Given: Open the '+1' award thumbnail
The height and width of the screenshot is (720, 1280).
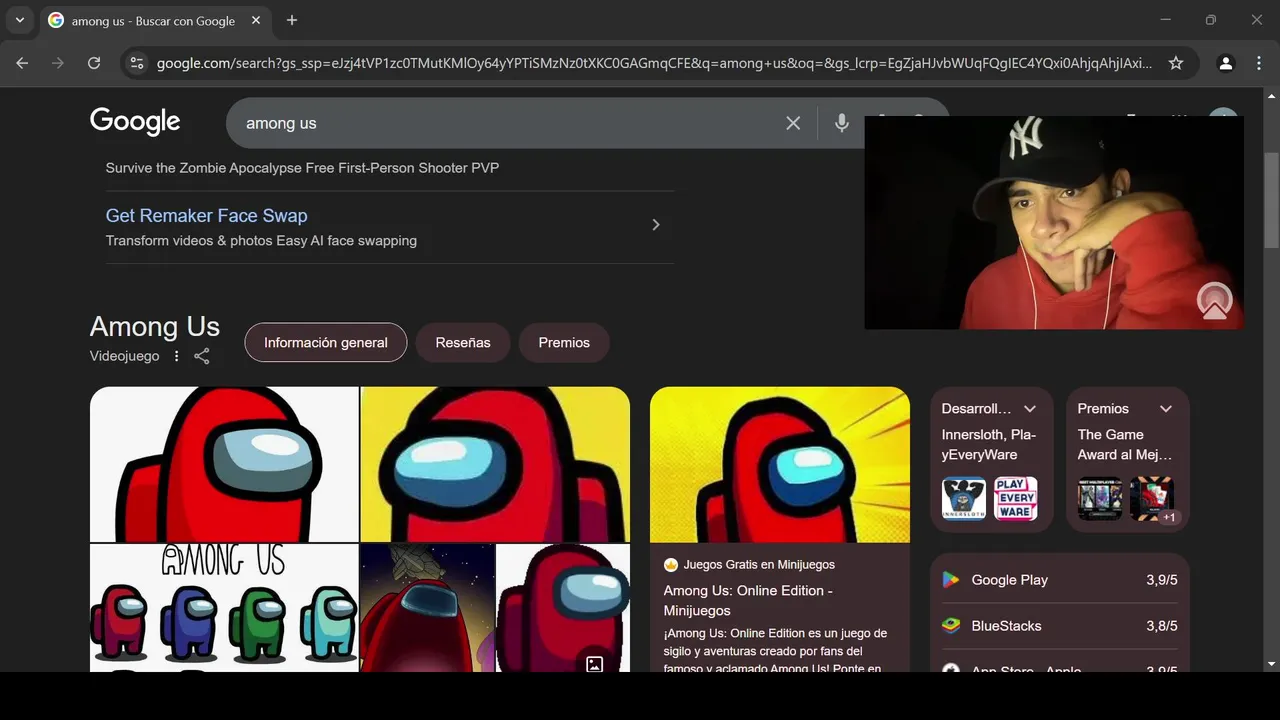Looking at the screenshot, I should click(1152, 498).
